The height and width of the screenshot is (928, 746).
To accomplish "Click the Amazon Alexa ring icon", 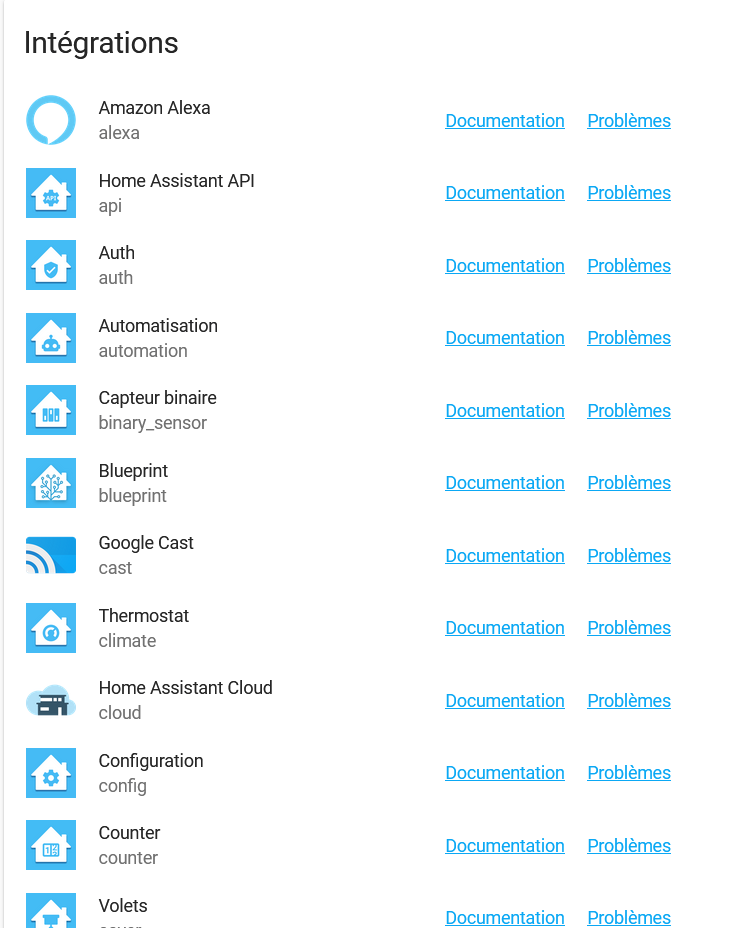I will (x=51, y=120).
